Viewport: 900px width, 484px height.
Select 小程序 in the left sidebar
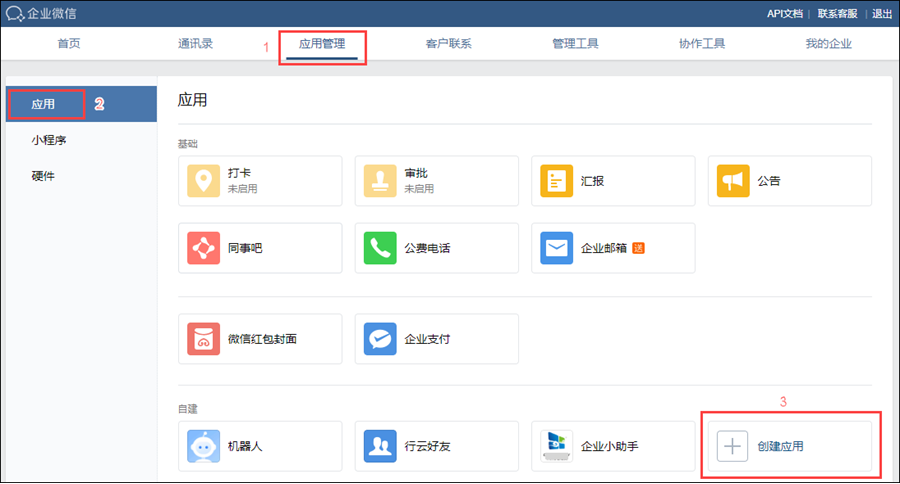click(49, 140)
